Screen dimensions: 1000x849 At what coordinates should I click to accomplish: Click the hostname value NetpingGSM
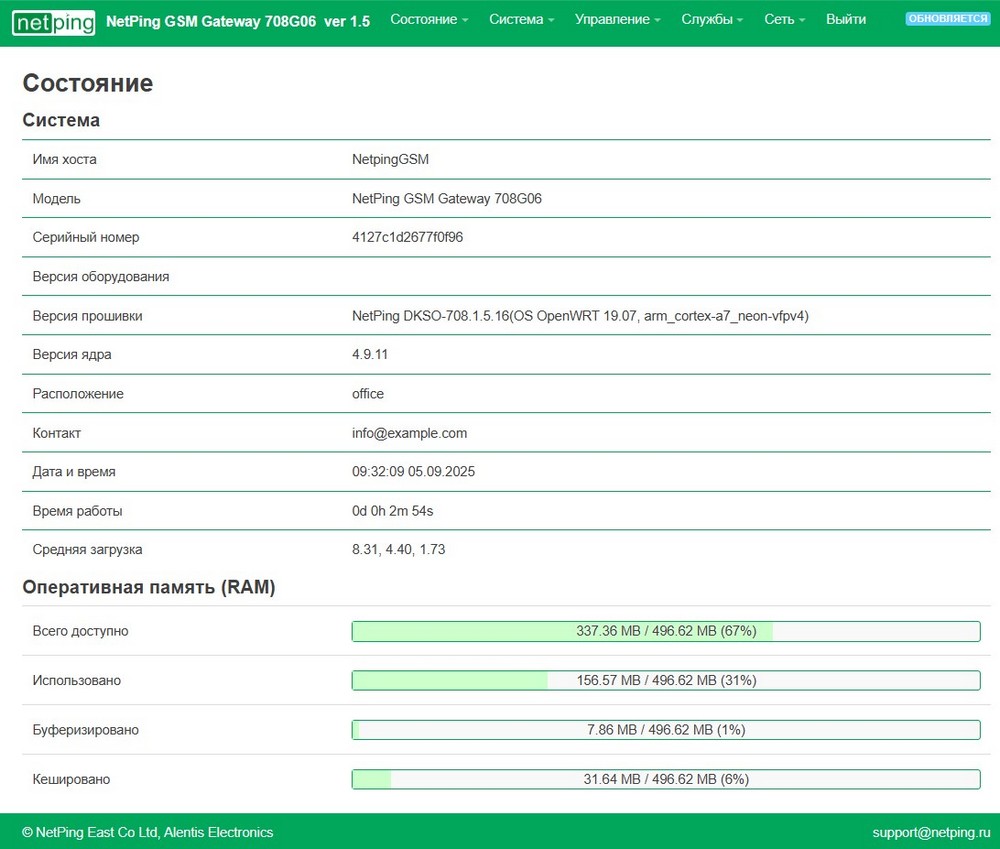(390, 159)
